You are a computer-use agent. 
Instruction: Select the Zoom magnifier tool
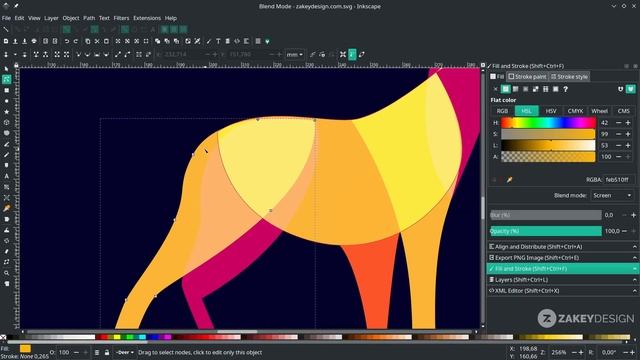click(x=6, y=273)
